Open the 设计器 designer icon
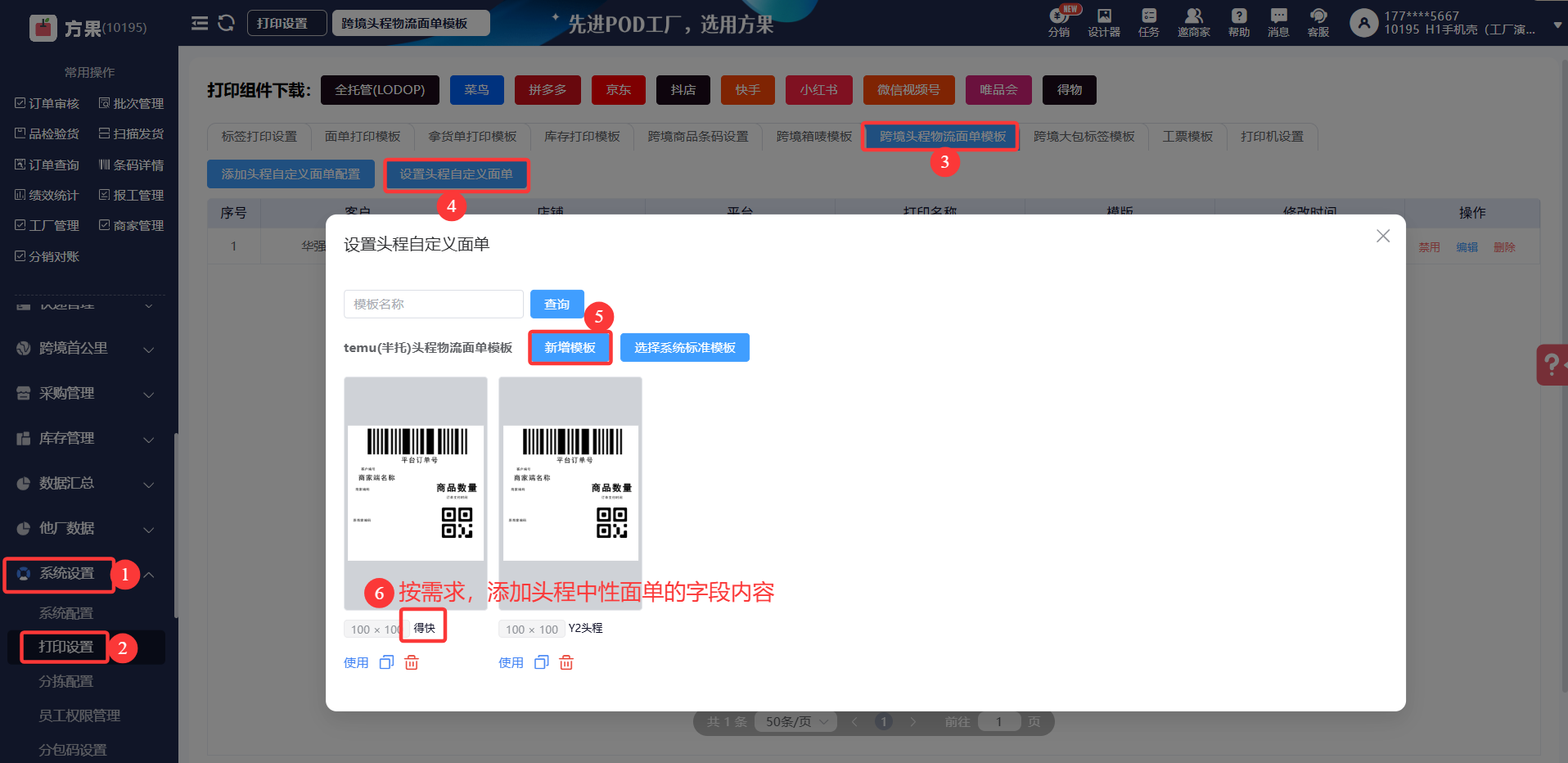The height and width of the screenshot is (763, 1568). click(x=1104, y=22)
